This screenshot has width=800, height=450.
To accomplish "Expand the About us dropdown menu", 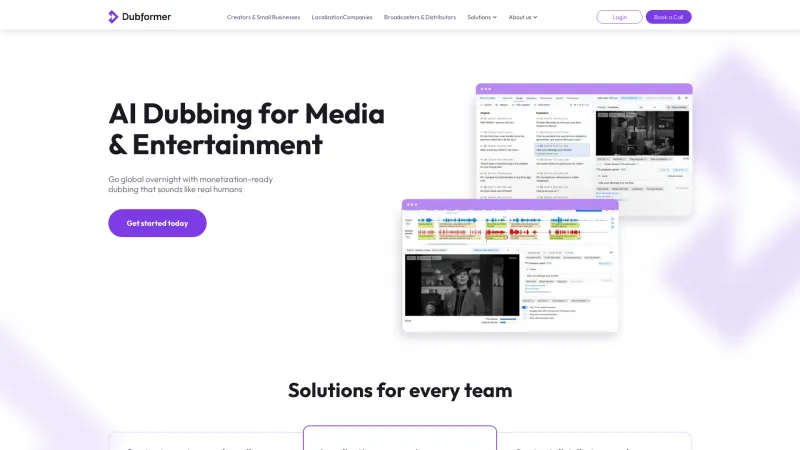I will (x=522, y=17).
